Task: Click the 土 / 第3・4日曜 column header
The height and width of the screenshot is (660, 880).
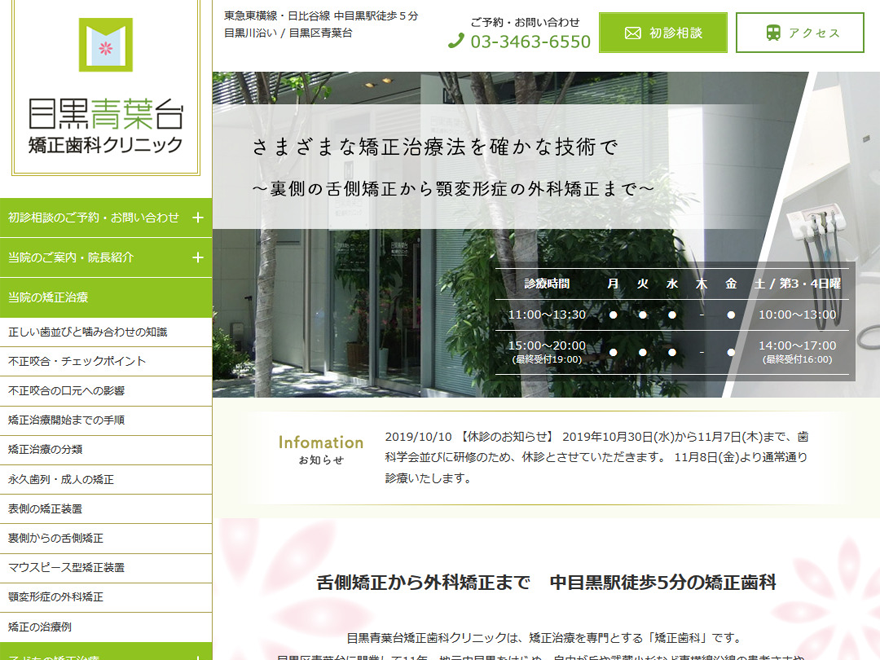Action: [x=798, y=284]
